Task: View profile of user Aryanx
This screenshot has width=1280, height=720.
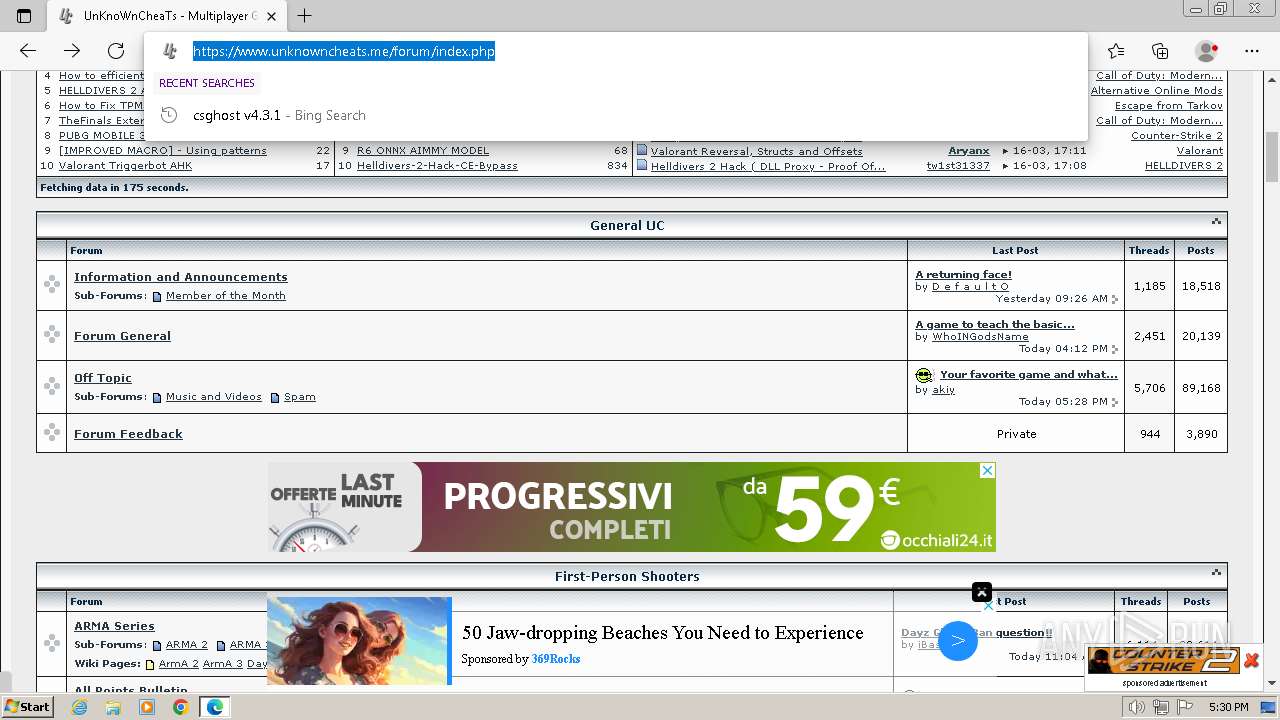Action: coord(969,151)
